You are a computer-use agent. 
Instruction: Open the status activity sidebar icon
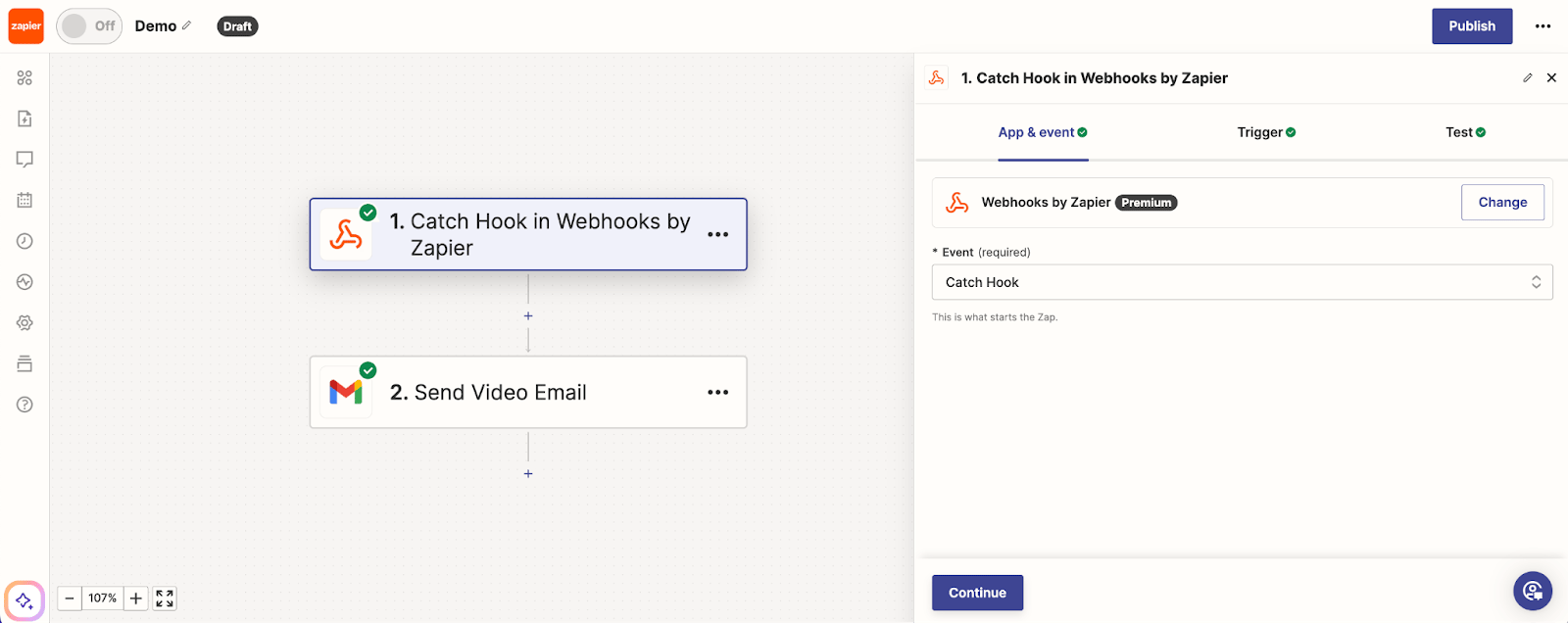click(x=24, y=282)
